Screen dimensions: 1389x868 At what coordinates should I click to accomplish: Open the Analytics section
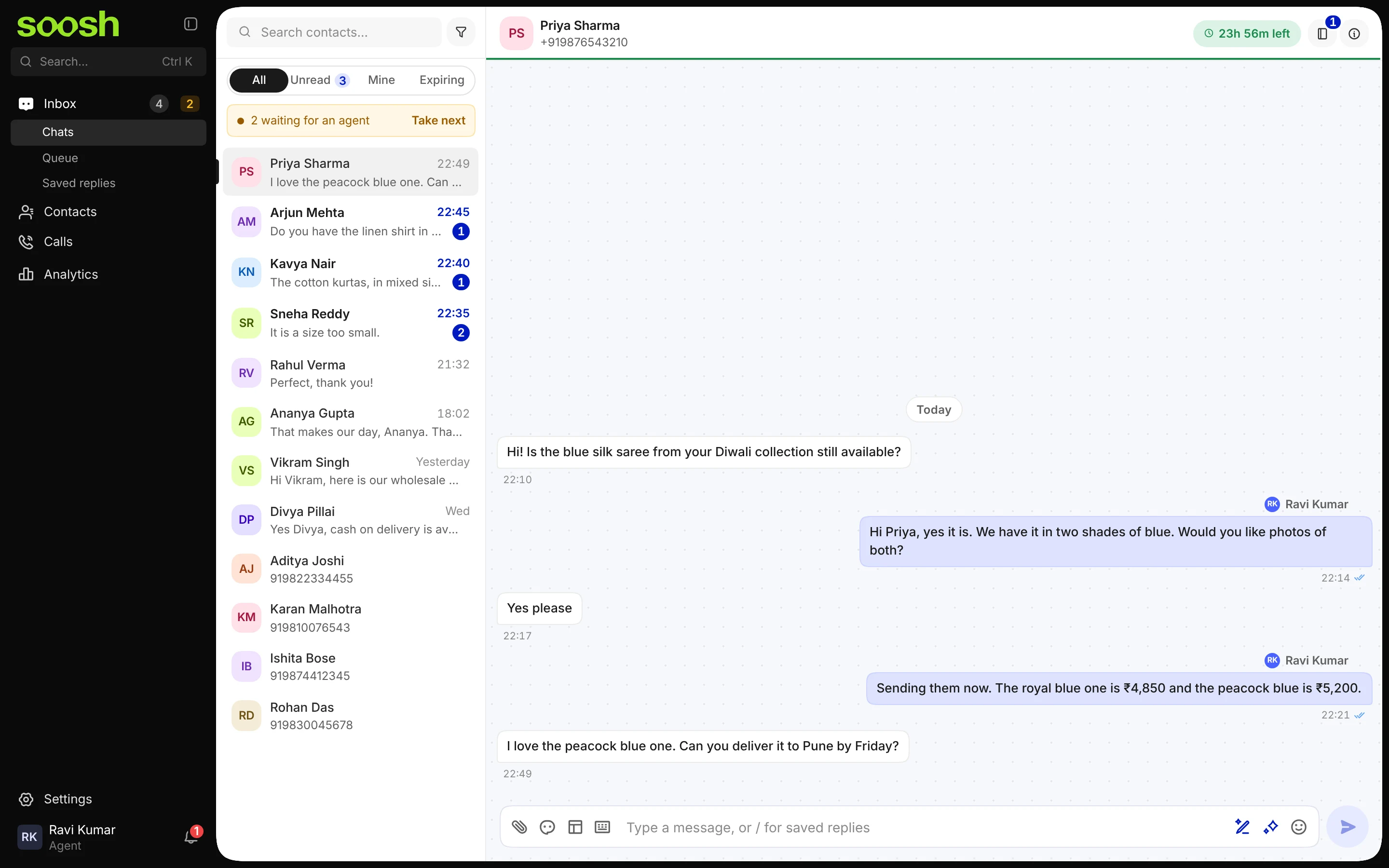point(109,274)
